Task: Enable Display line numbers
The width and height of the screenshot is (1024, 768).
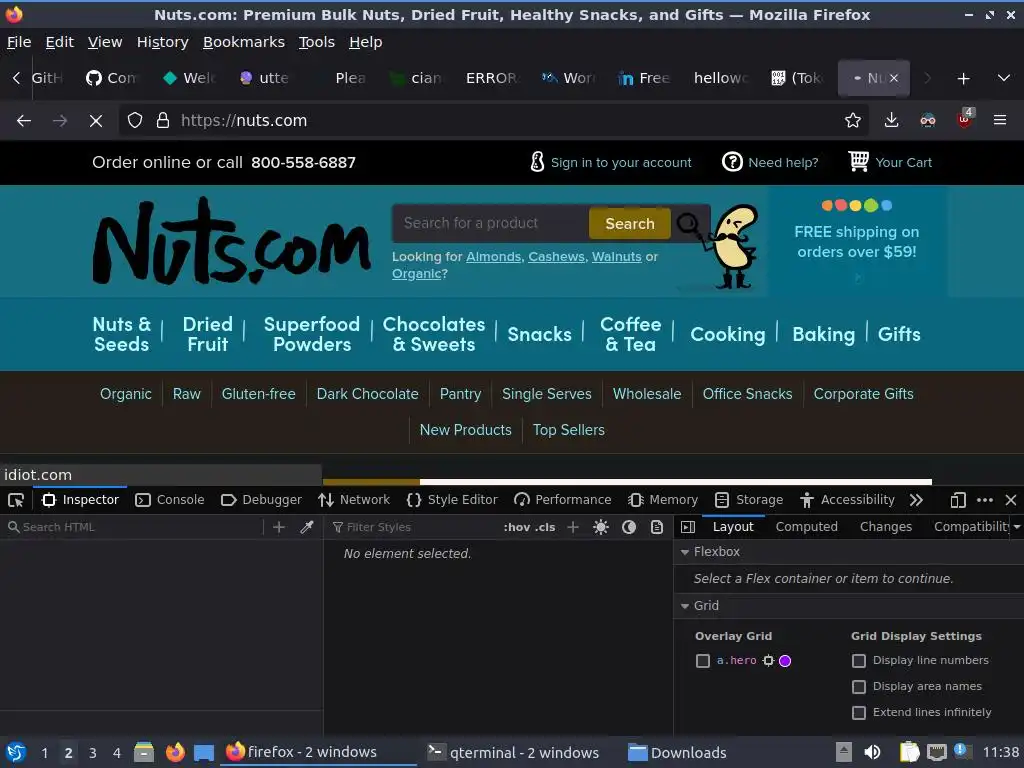Action: (859, 661)
